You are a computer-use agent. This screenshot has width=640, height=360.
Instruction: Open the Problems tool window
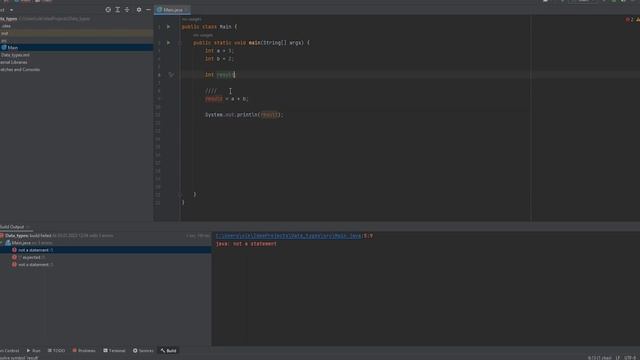tap(84, 351)
